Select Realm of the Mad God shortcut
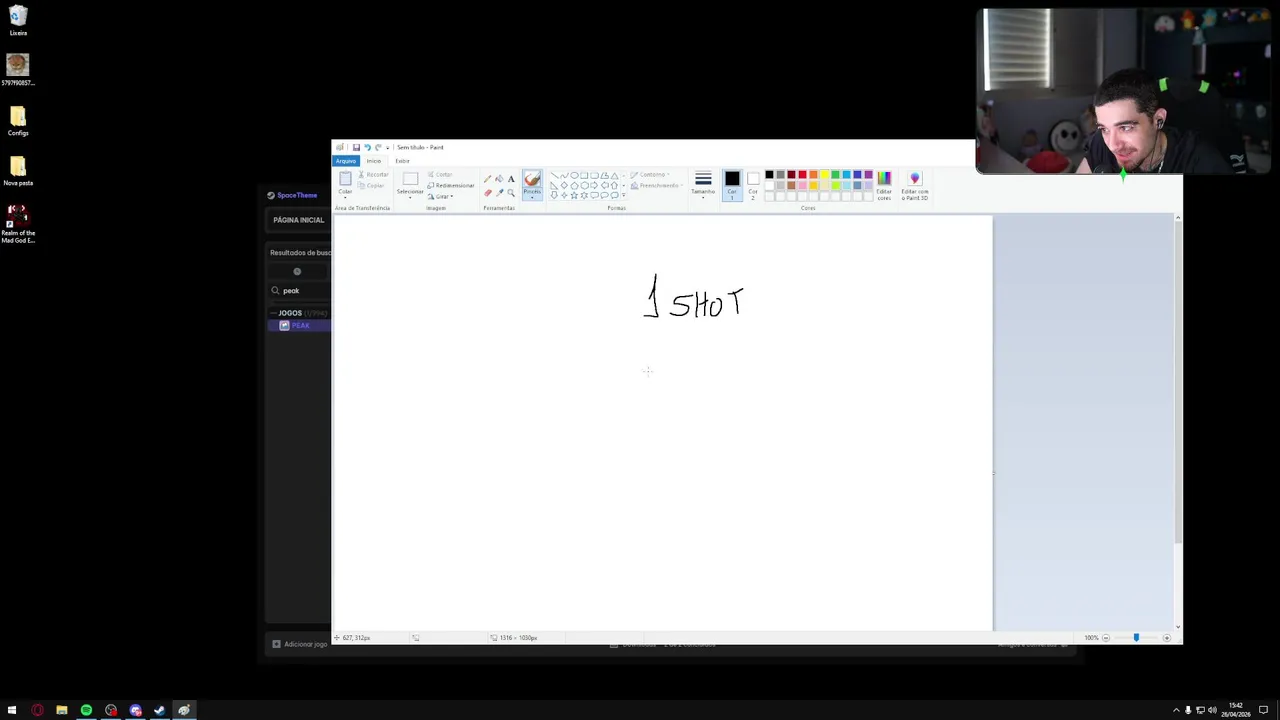Screen dimensions: 1280x720 tap(18, 224)
